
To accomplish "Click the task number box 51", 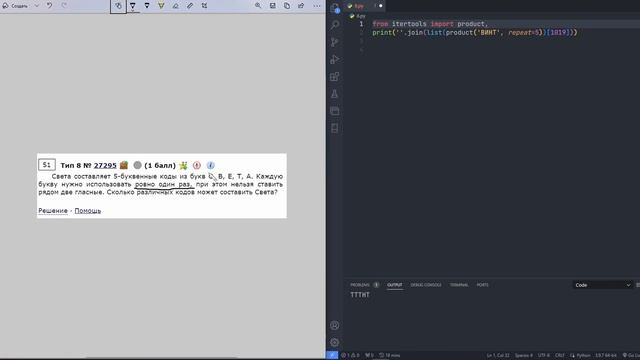I will (x=47, y=165).
